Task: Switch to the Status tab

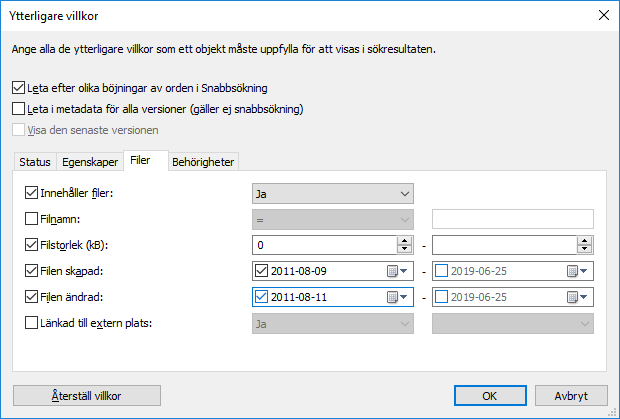Action: 35,162
